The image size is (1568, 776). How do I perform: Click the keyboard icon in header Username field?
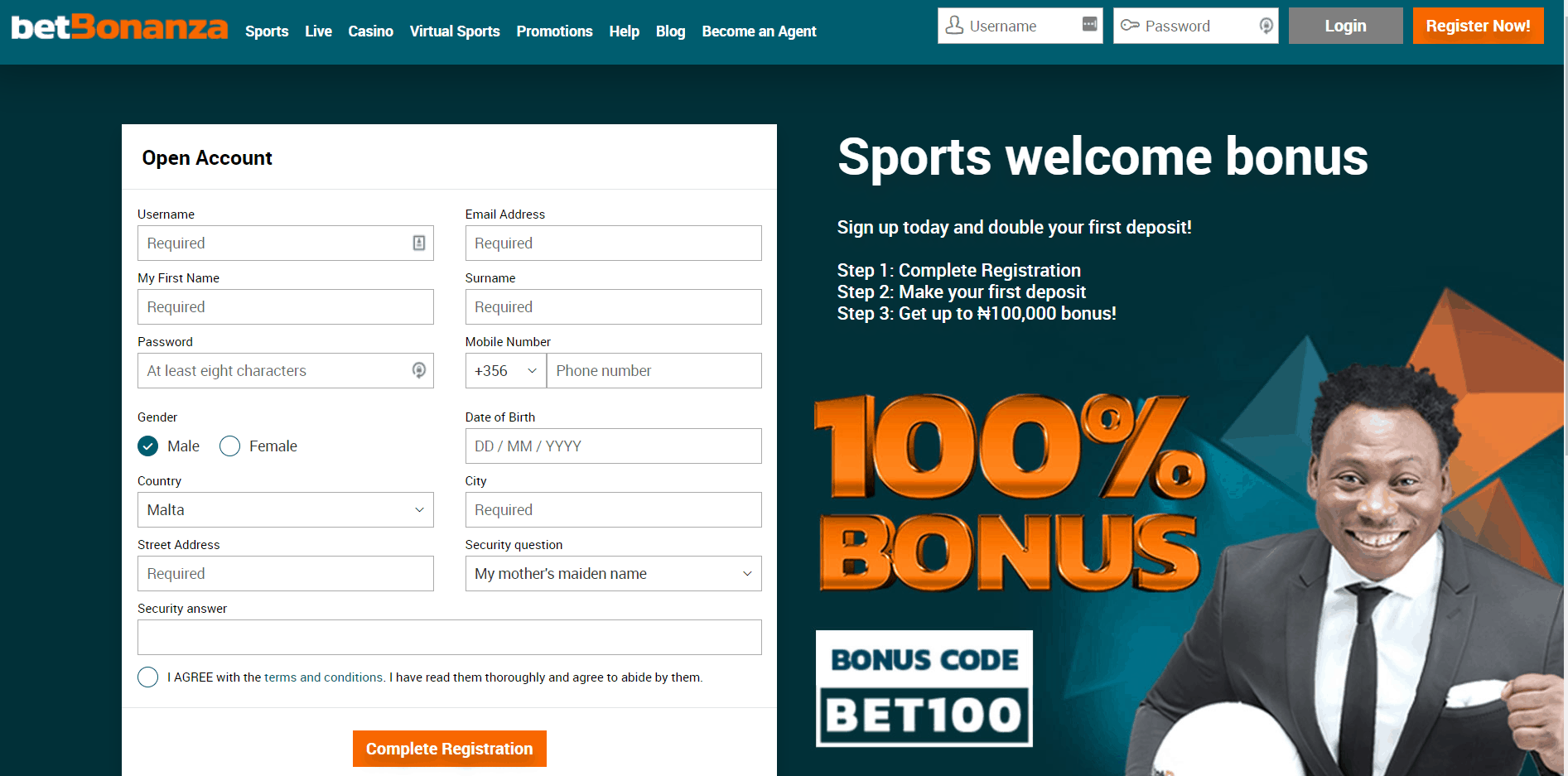[x=1090, y=25]
